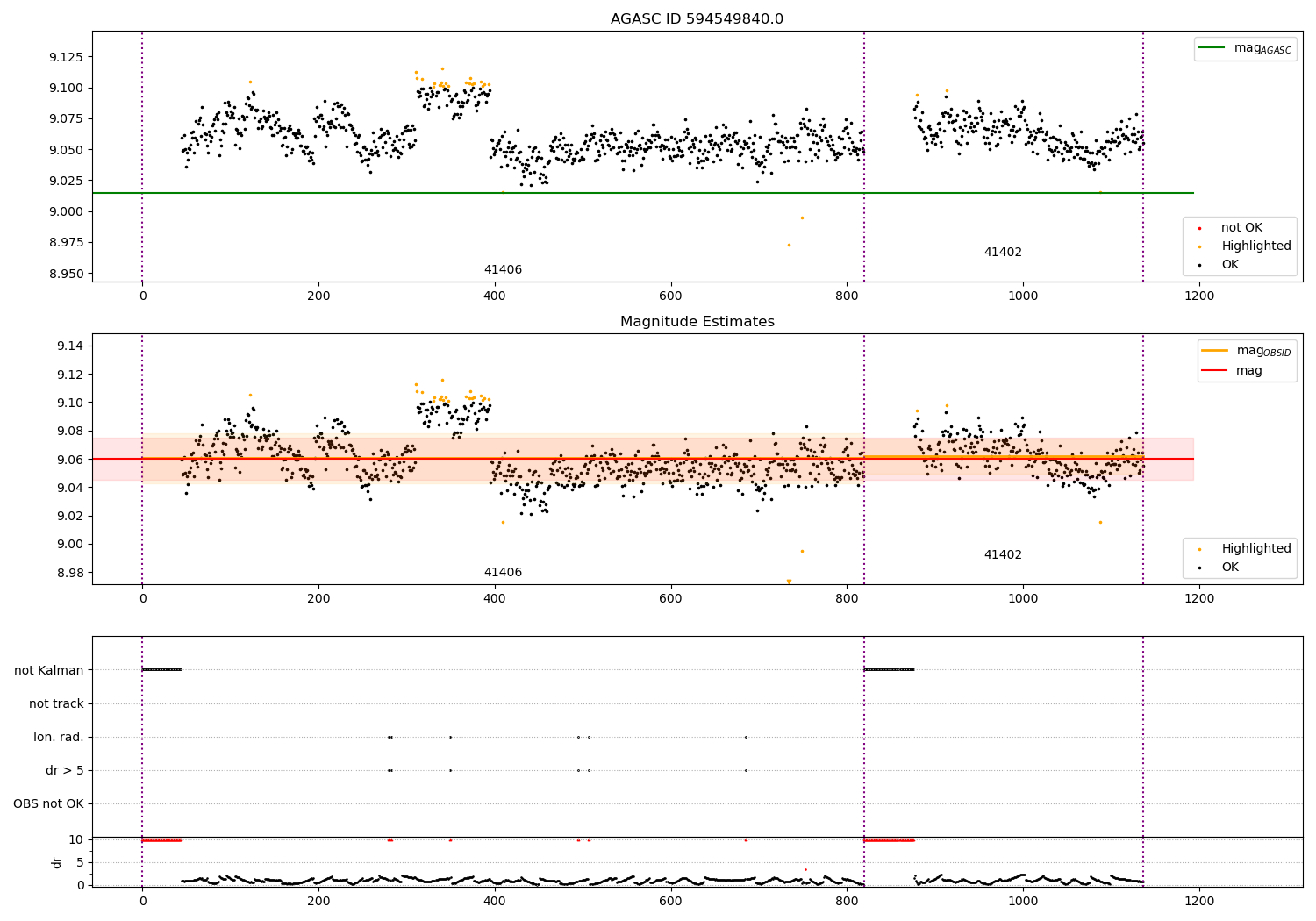Click the 'dr' y-axis label in bottom plot
The height and width of the screenshot is (921, 1316).
(x=56, y=862)
